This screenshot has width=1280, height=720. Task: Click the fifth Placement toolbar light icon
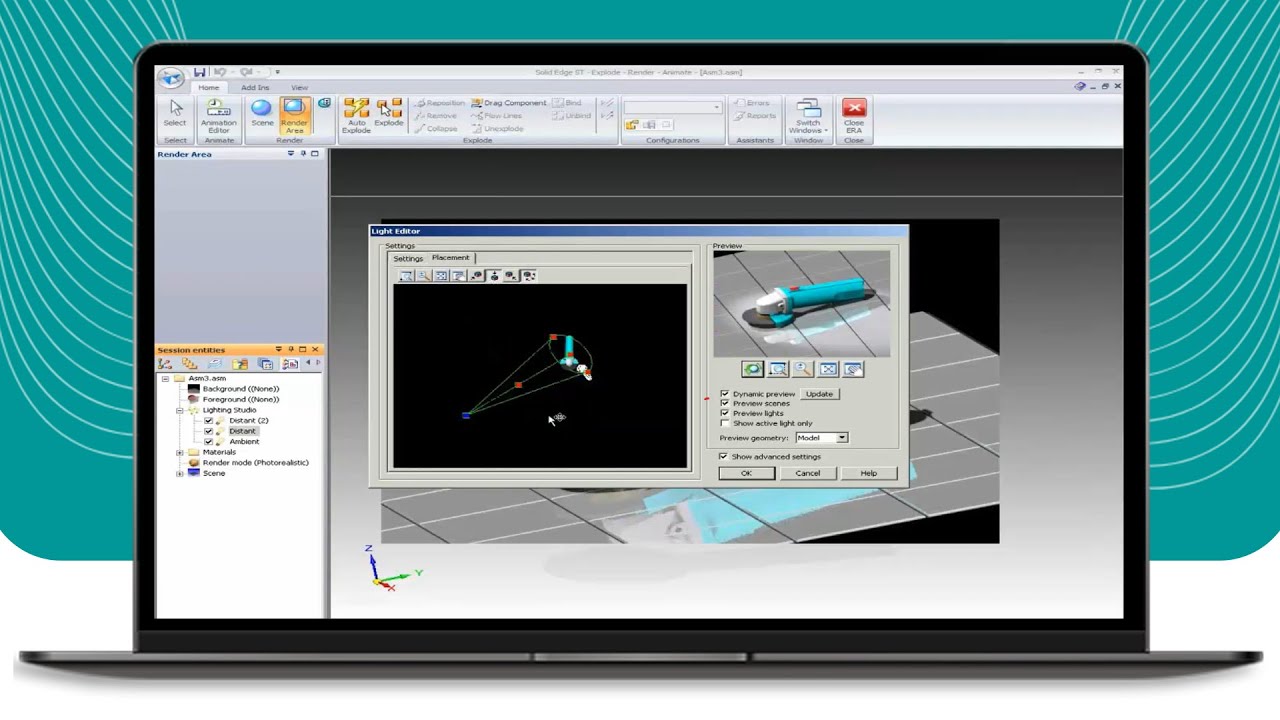coord(476,276)
